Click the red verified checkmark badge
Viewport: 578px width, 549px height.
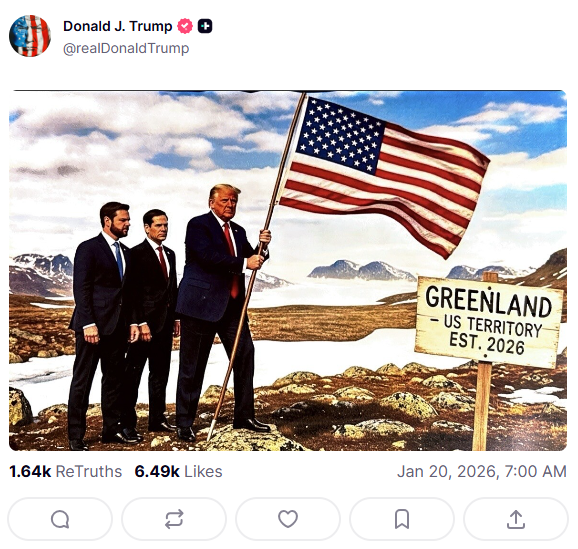pyautogui.click(x=185, y=27)
